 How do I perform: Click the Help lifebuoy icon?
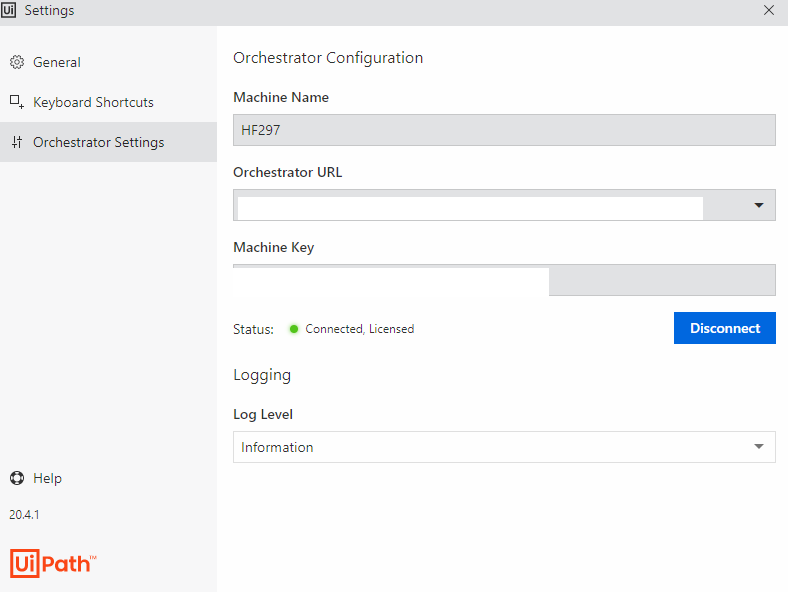tap(17, 478)
